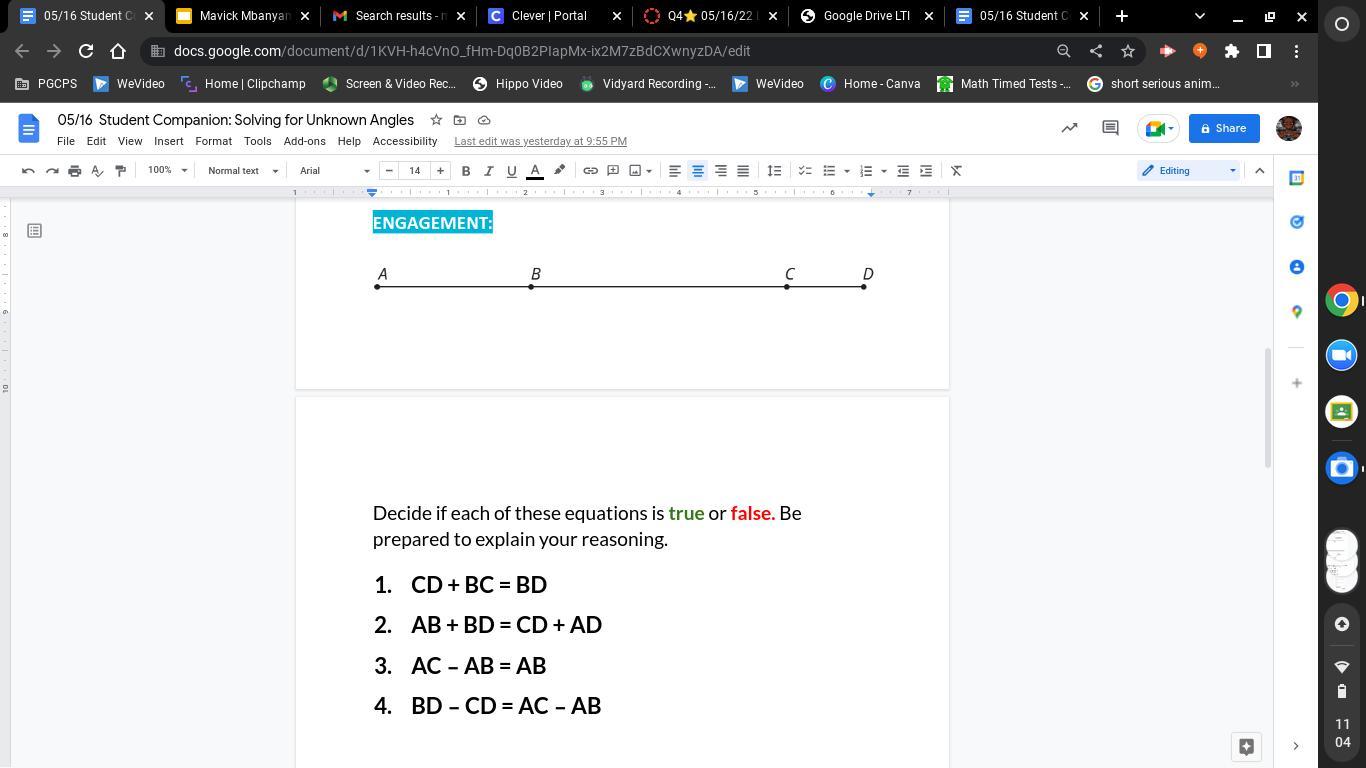Screen dimensions: 1366x768
Task: Open the Arial font dropdown
Action: coord(334,171)
